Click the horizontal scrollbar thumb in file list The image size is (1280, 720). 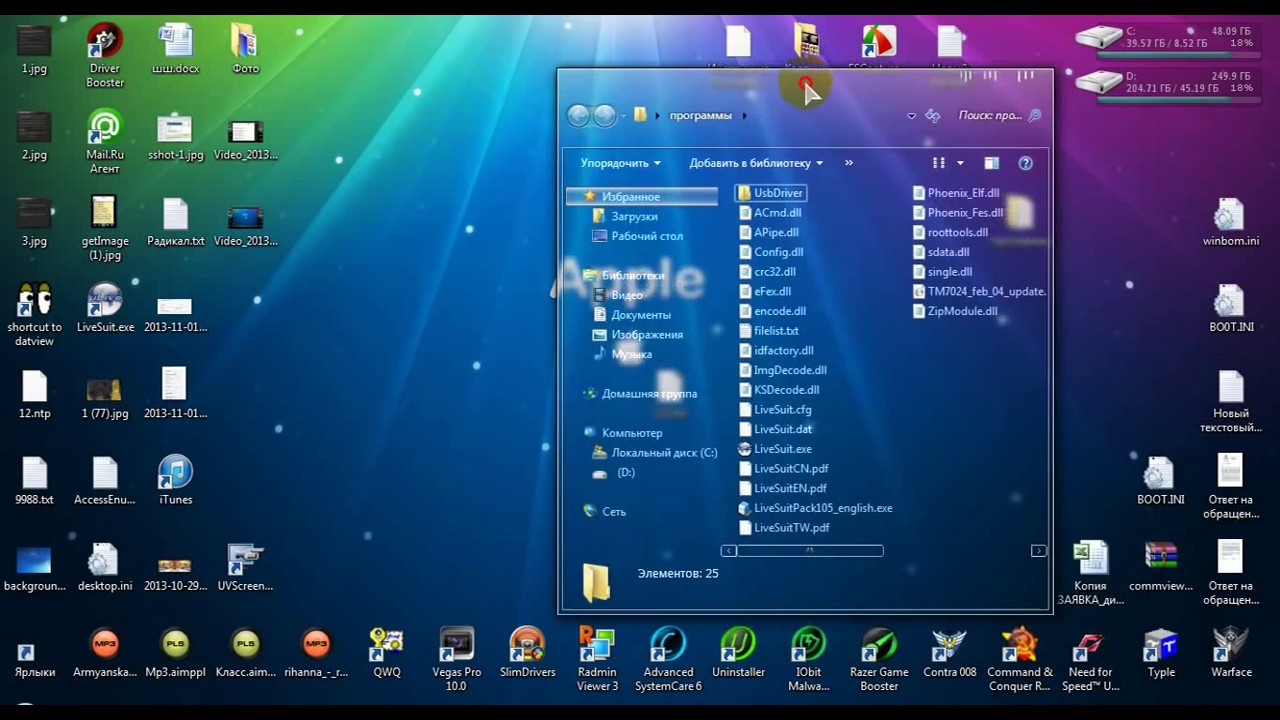click(810, 551)
